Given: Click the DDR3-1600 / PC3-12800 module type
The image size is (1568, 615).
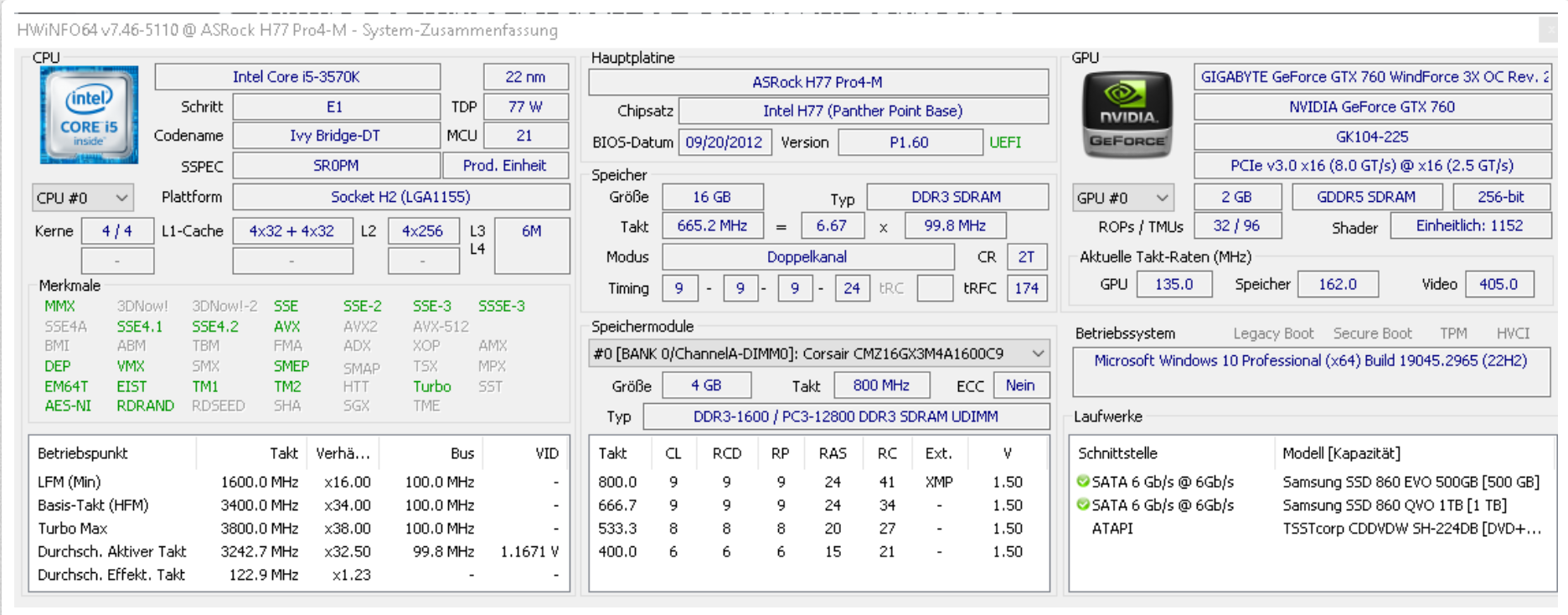Looking at the screenshot, I should tap(846, 416).
